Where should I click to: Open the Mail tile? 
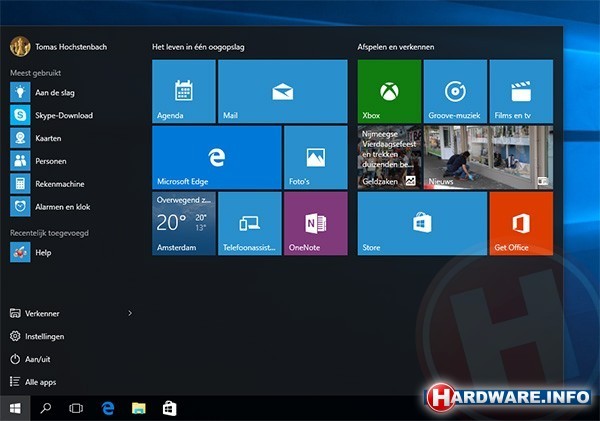(x=282, y=91)
